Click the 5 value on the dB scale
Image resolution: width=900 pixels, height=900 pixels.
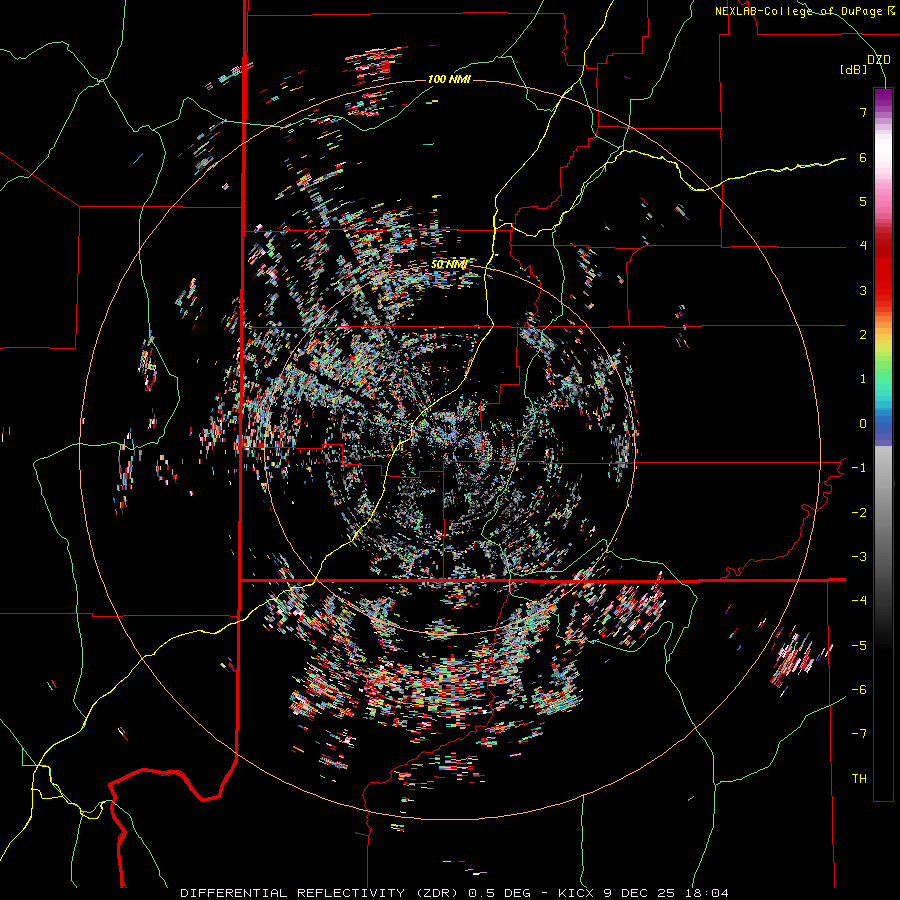click(x=863, y=201)
